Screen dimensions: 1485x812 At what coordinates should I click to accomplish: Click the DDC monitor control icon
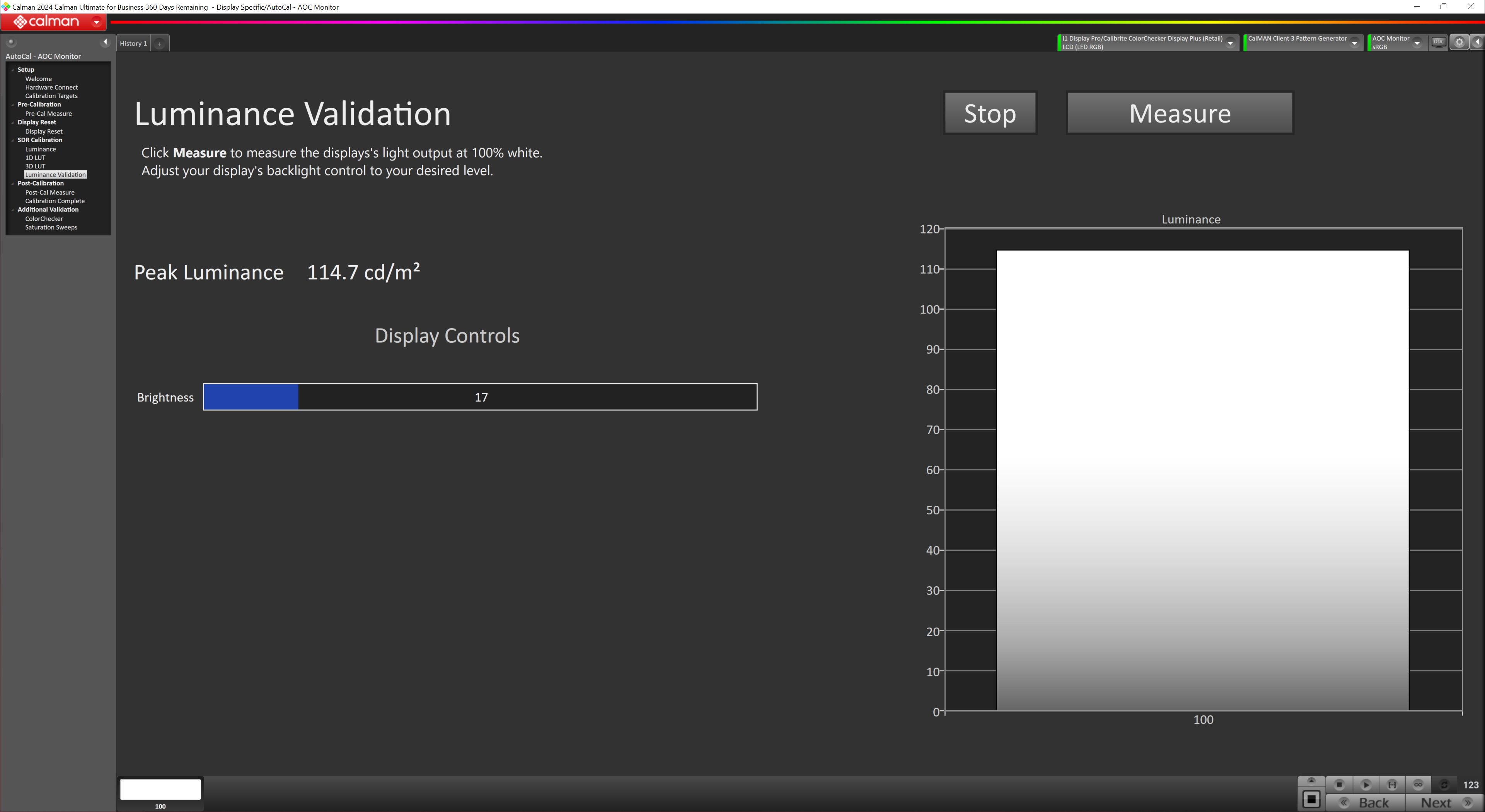pos(1438,42)
